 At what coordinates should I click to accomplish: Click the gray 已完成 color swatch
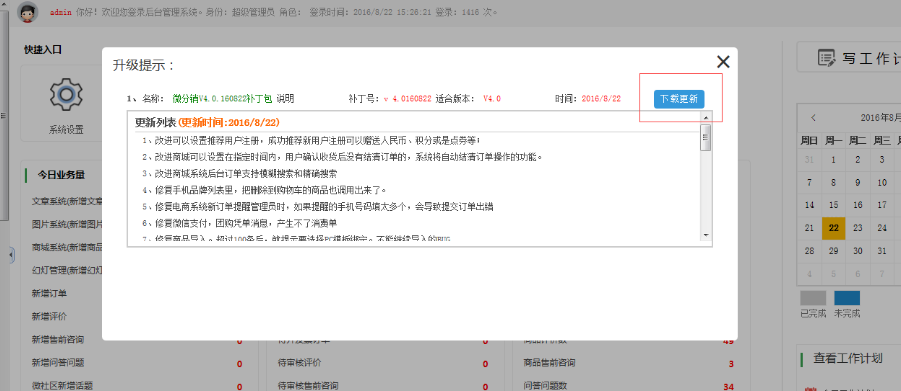pos(813,298)
